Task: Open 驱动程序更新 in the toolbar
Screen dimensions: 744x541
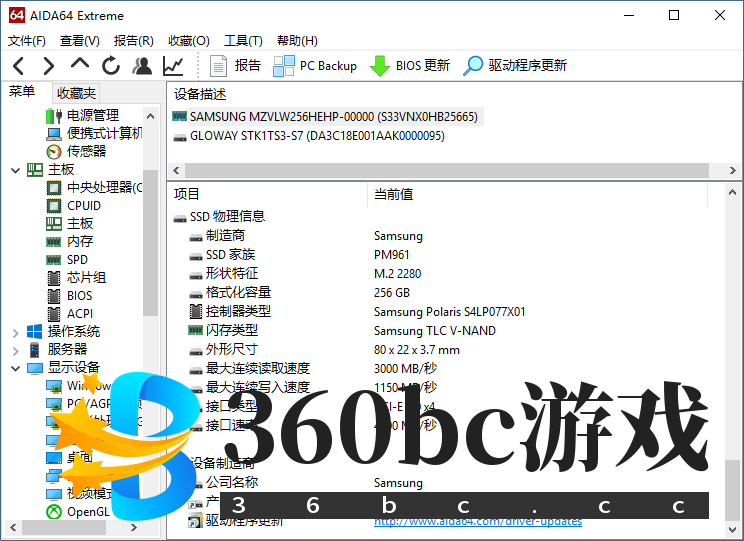Action: click(515, 66)
